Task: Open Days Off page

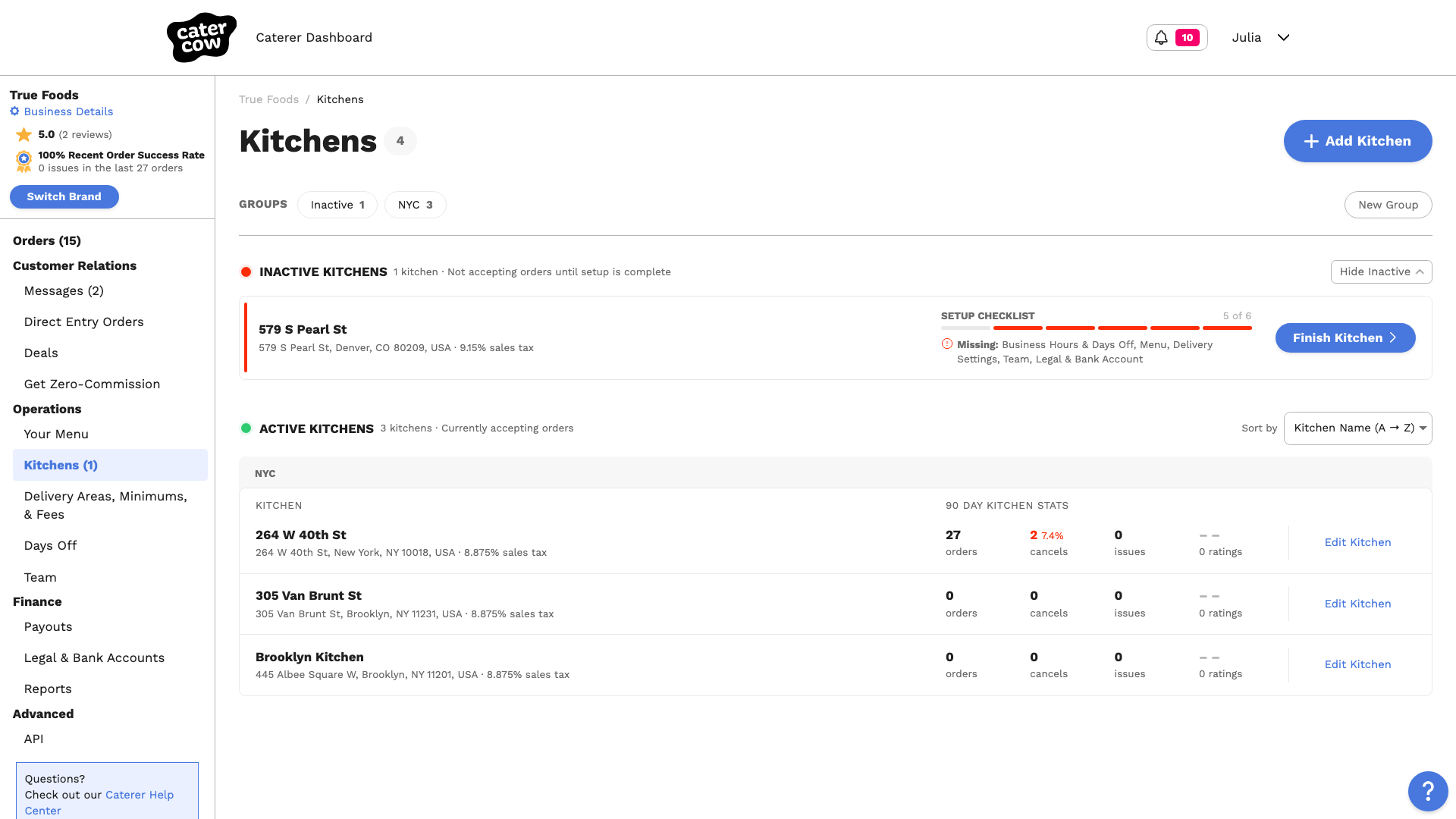Action: coord(50,546)
